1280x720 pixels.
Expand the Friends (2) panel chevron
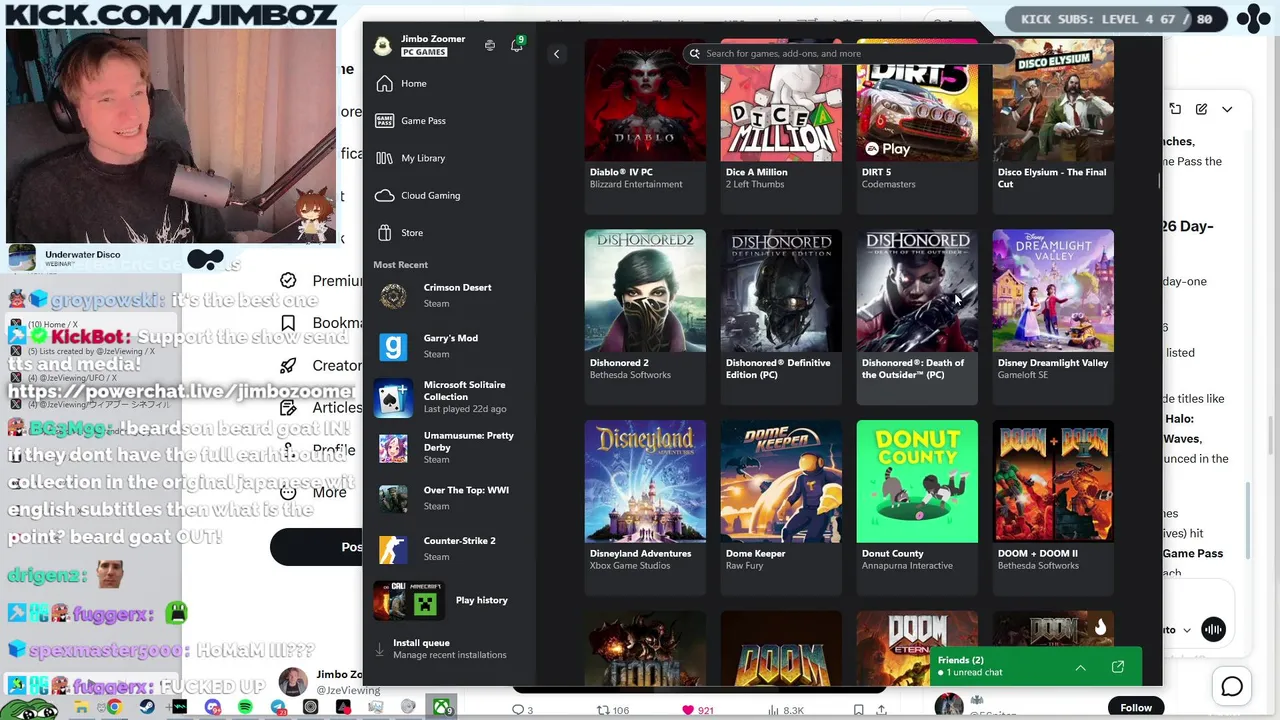[x=1081, y=667]
